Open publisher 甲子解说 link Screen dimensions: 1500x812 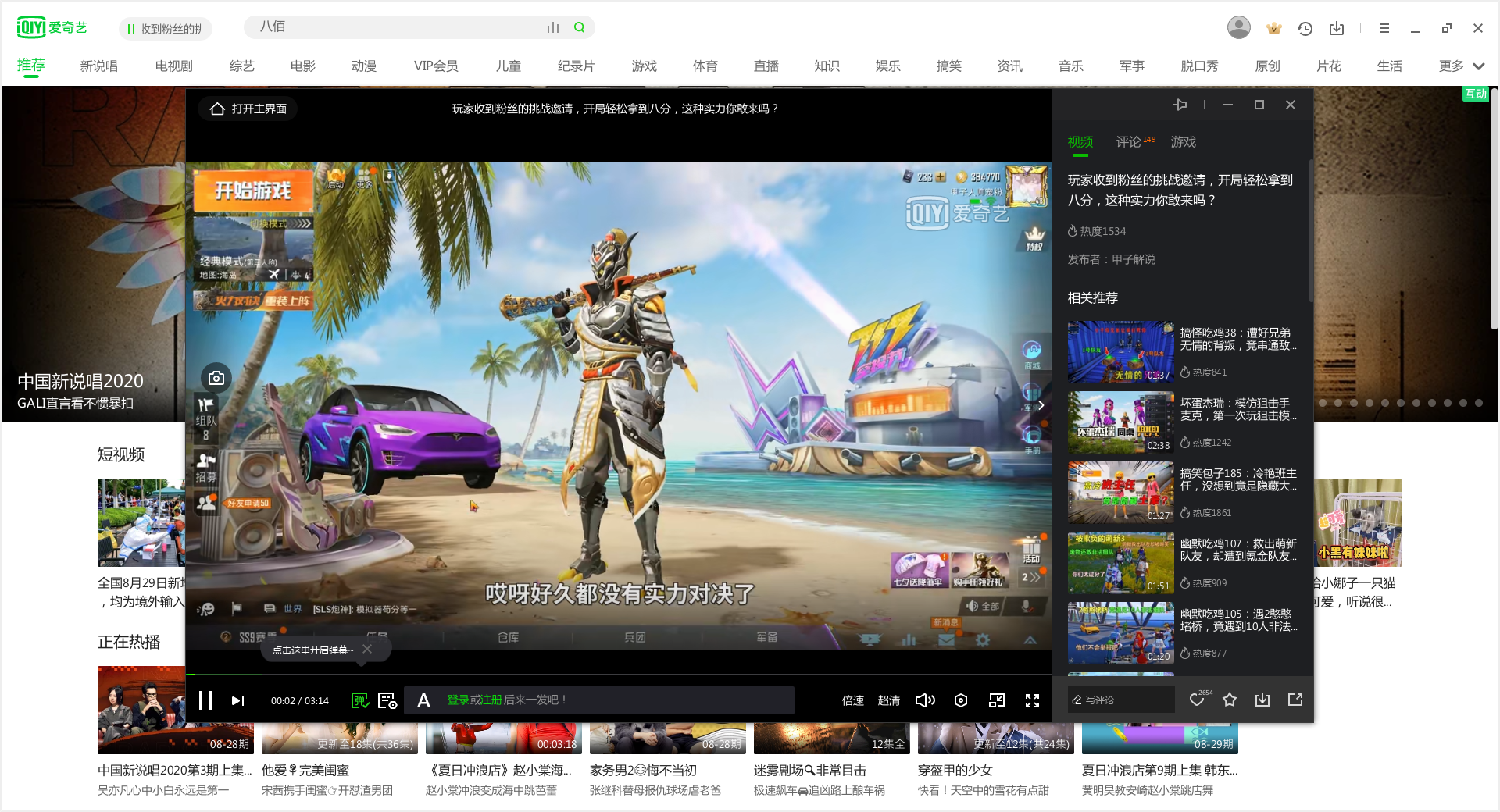(1134, 259)
